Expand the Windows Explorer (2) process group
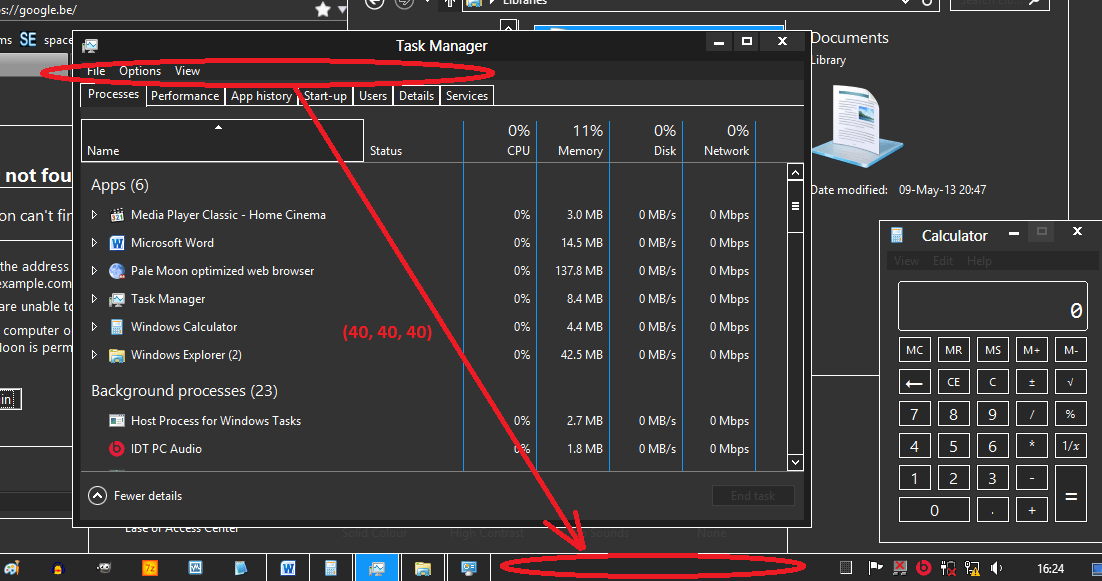The image size is (1102, 581). click(95, 355)
